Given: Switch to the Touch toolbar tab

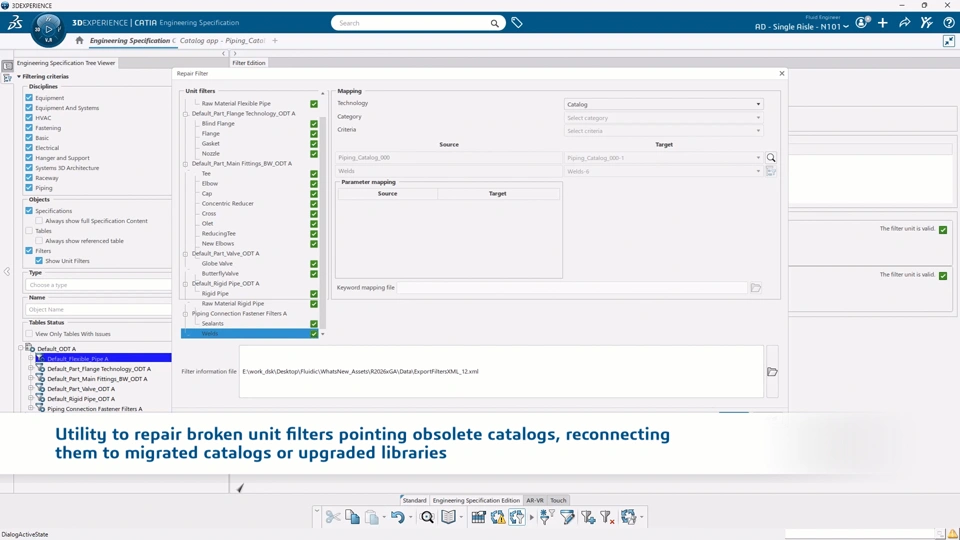Looking at the screenshot, I should [x=558, y=500].
